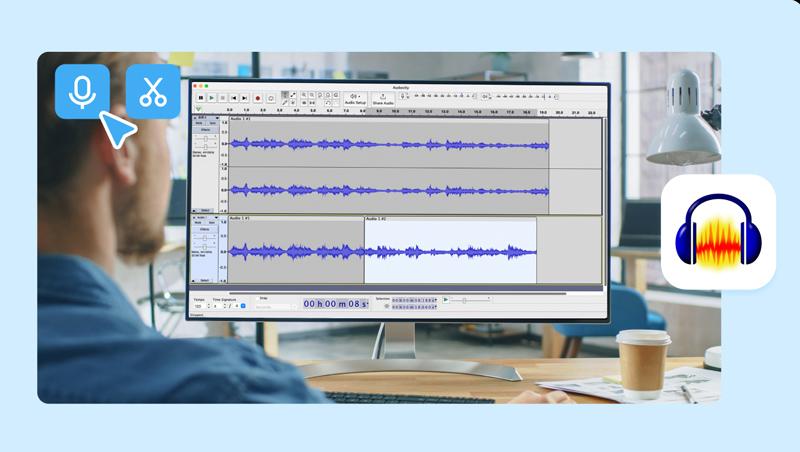Click the horizontal scrollbar below the tracks

pyautogui.click(x=398, y=293)
